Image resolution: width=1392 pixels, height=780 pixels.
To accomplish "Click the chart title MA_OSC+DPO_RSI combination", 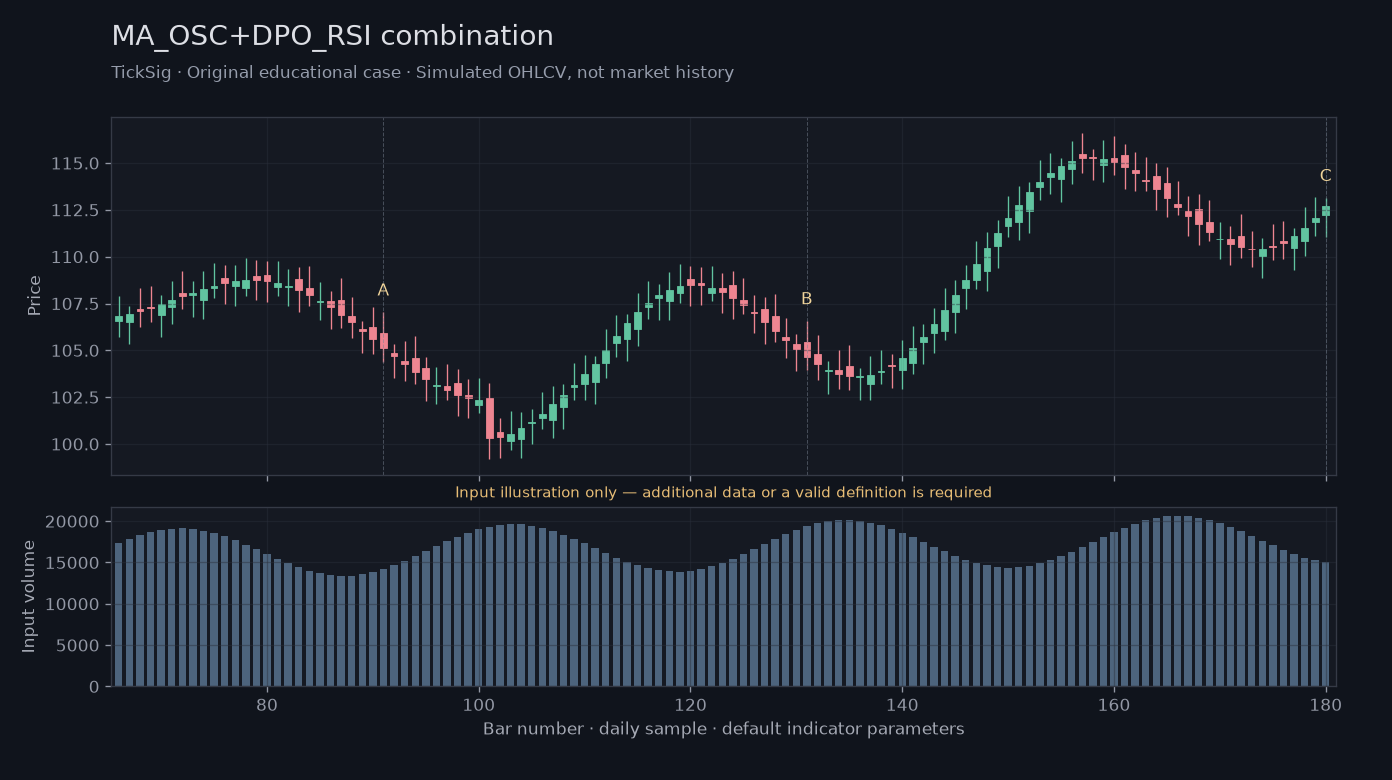I will (x=332, y=37).
